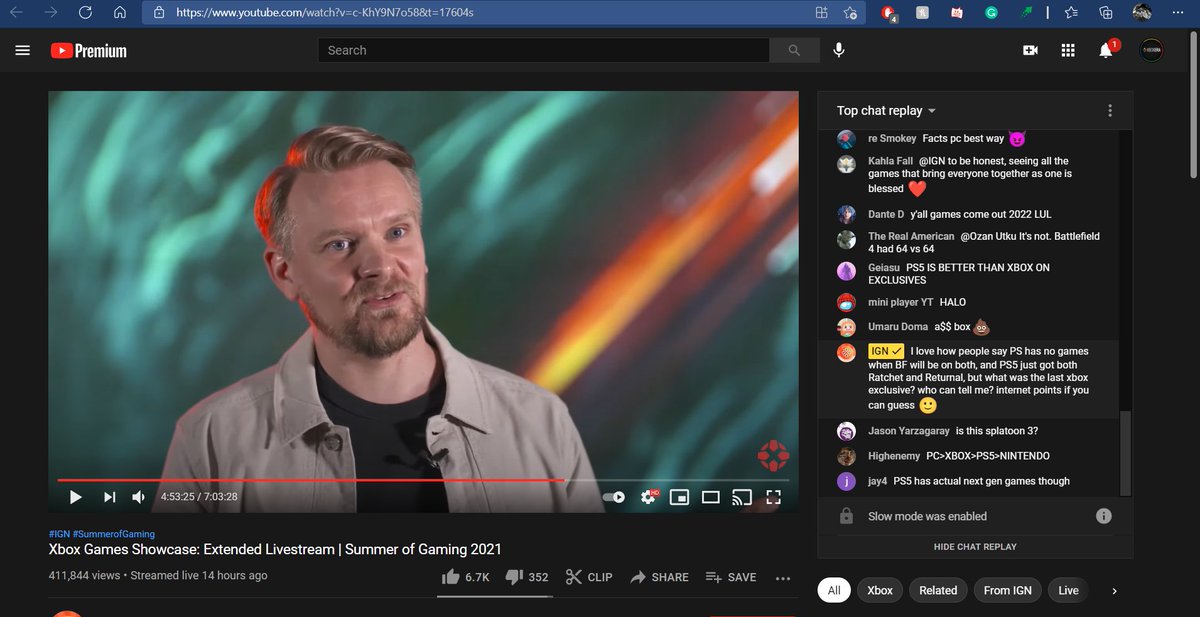Search with your voice microphone
The width and height of the screenshot is (1200, 617).
(839, 50)
